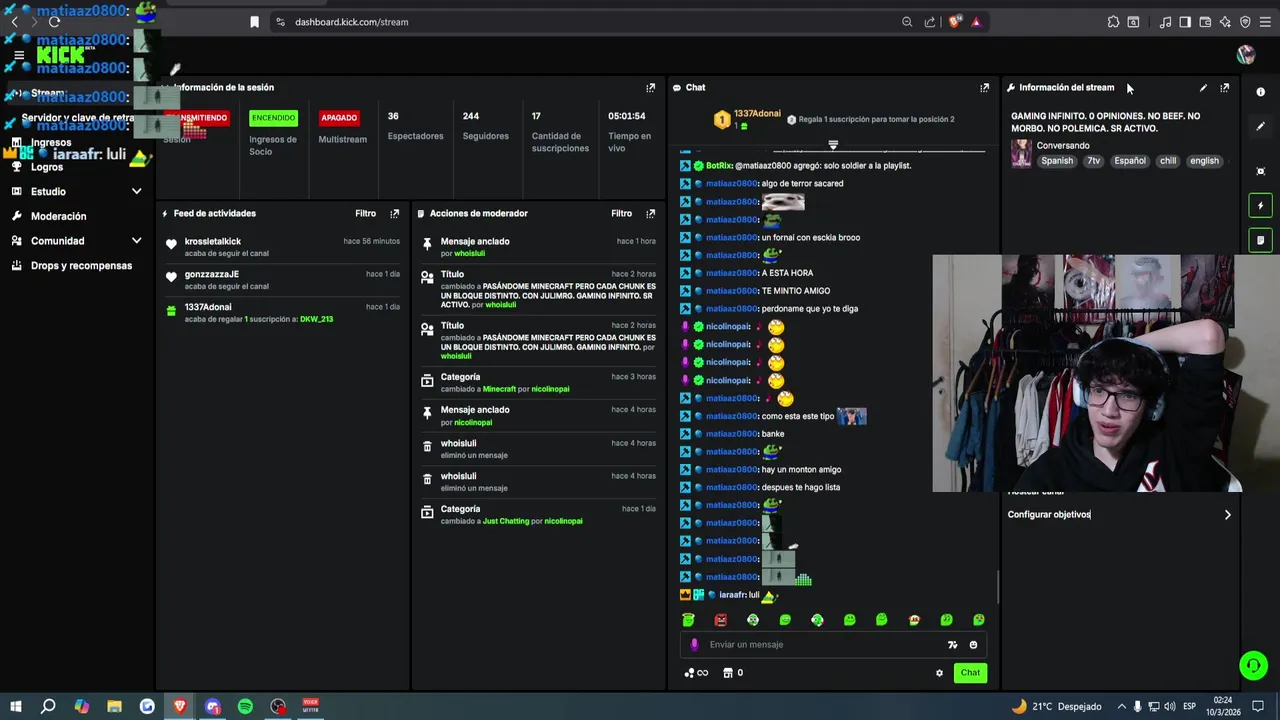Open Brave Wallet icon
This screenshot has width=1280, height=720.
pyautogui.click(x=1205, y=22)
